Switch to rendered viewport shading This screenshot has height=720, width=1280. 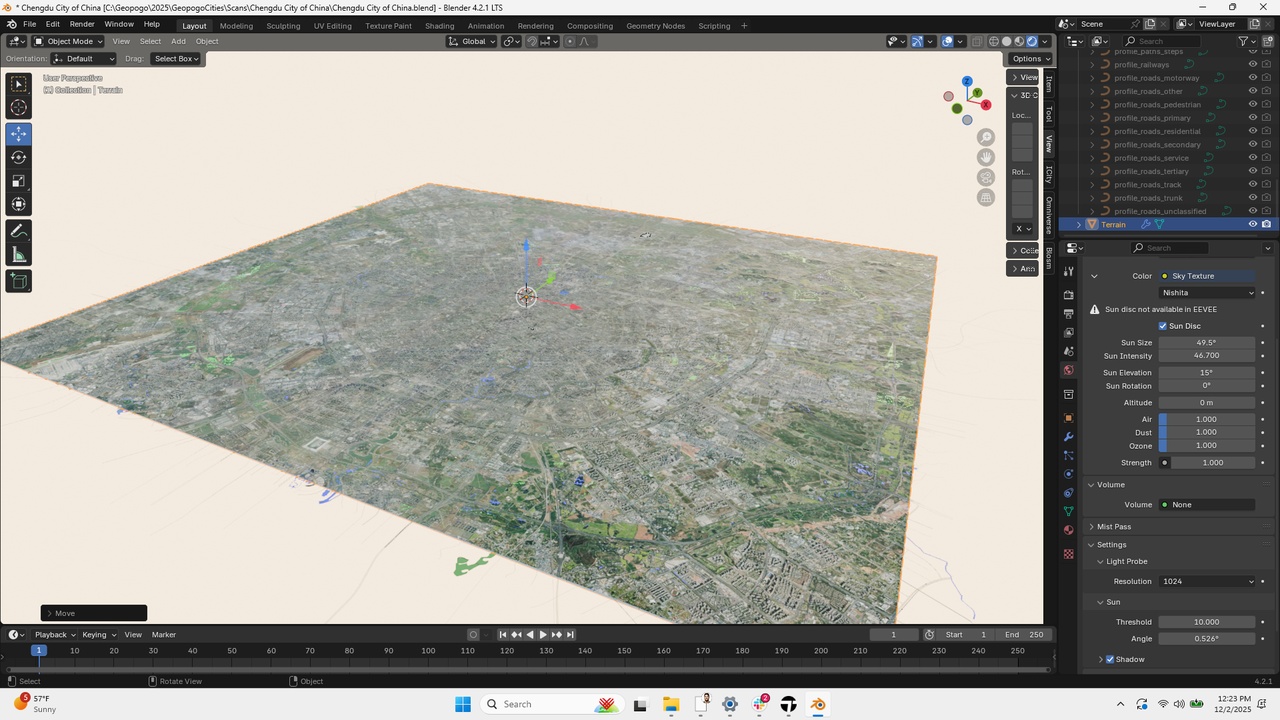1032,41
